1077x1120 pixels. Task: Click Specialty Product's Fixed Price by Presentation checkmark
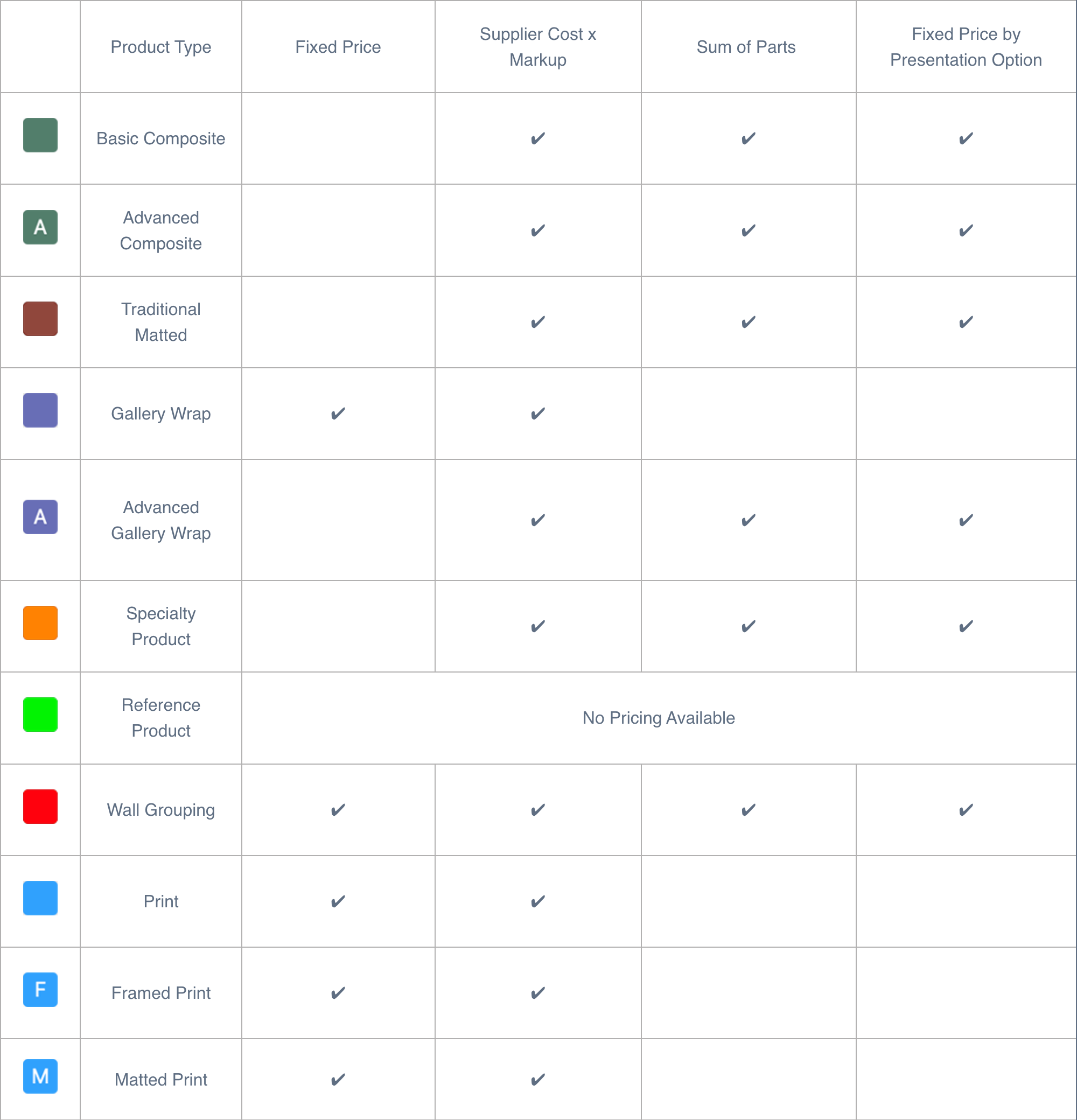point(966,627)
